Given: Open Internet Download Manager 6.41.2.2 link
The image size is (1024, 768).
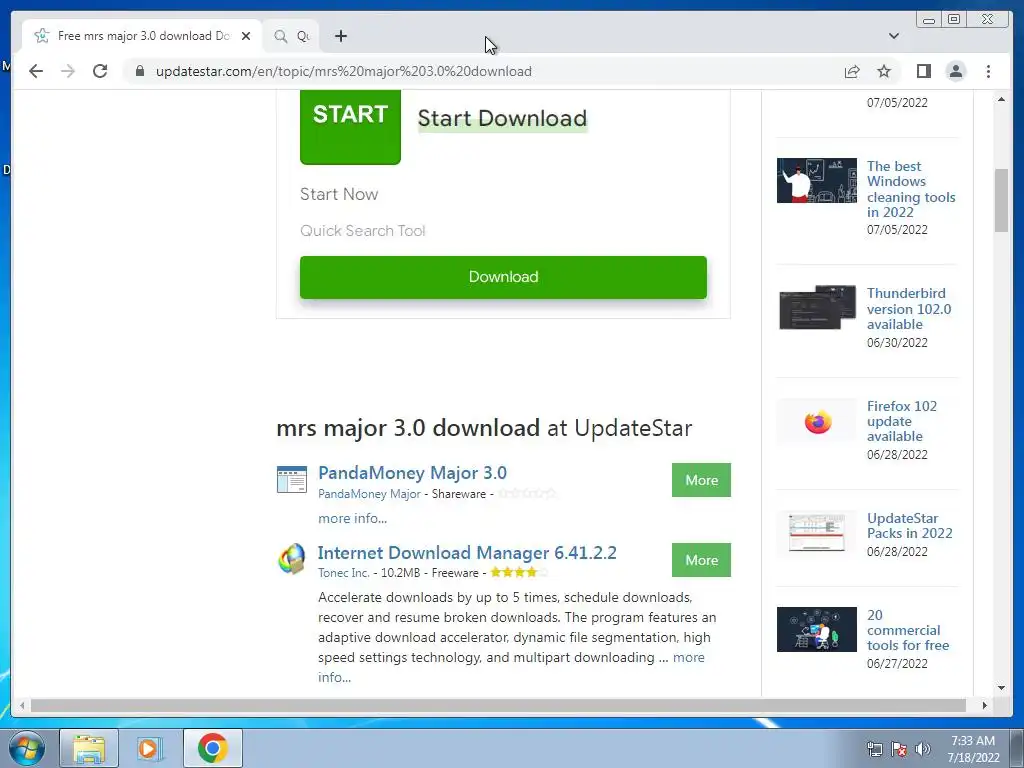Looking at the screenshot, I should (467, 552).
